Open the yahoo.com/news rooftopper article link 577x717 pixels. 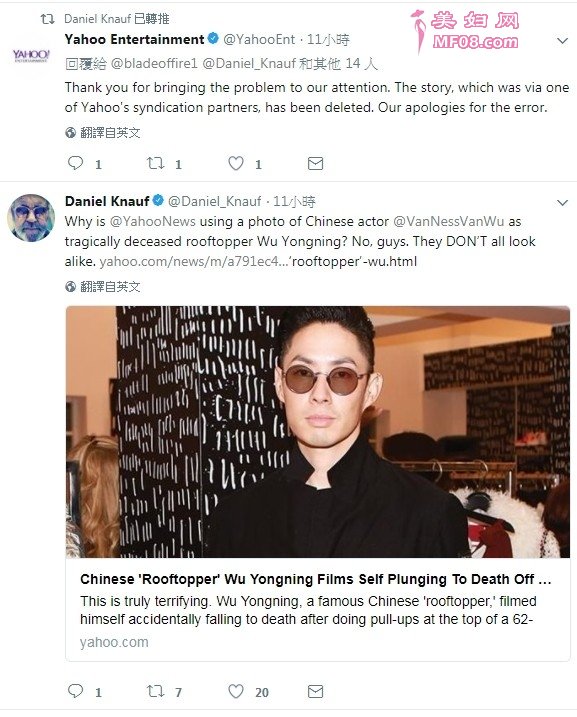click(258, 262)
